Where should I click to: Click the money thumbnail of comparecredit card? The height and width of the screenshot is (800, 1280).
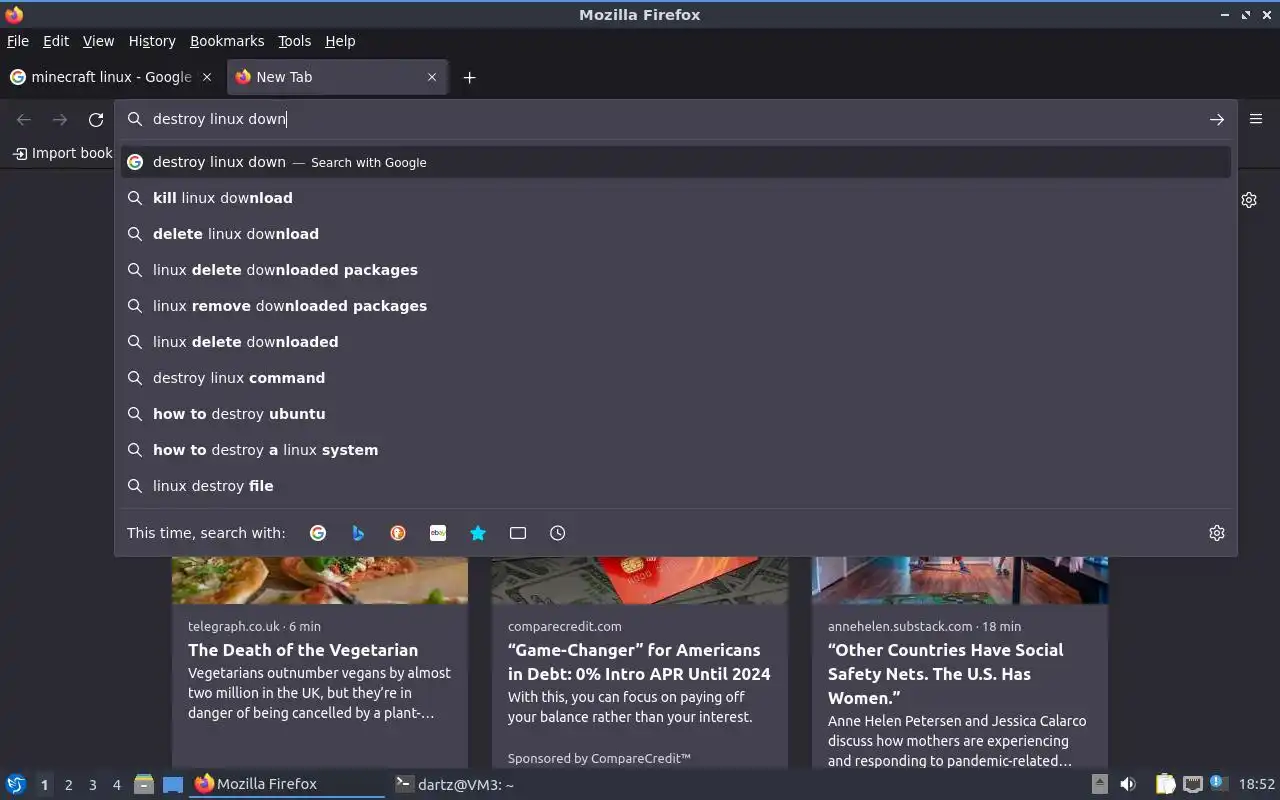tap(640, 580)
